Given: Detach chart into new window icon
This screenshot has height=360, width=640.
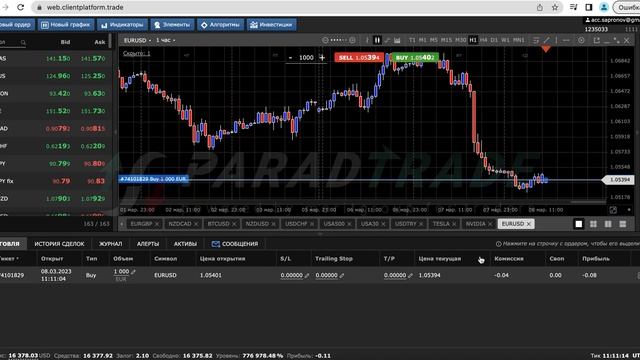Looking at the screenshot, I should 597,40.
